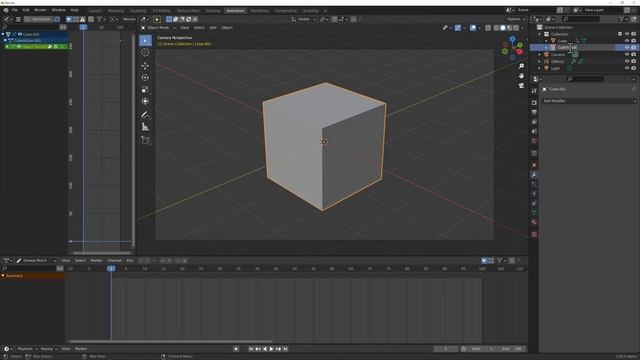The width and height of the screenshot is (640, 360).
Task: Collapse the Summary channel row
Action: (3, 276)
